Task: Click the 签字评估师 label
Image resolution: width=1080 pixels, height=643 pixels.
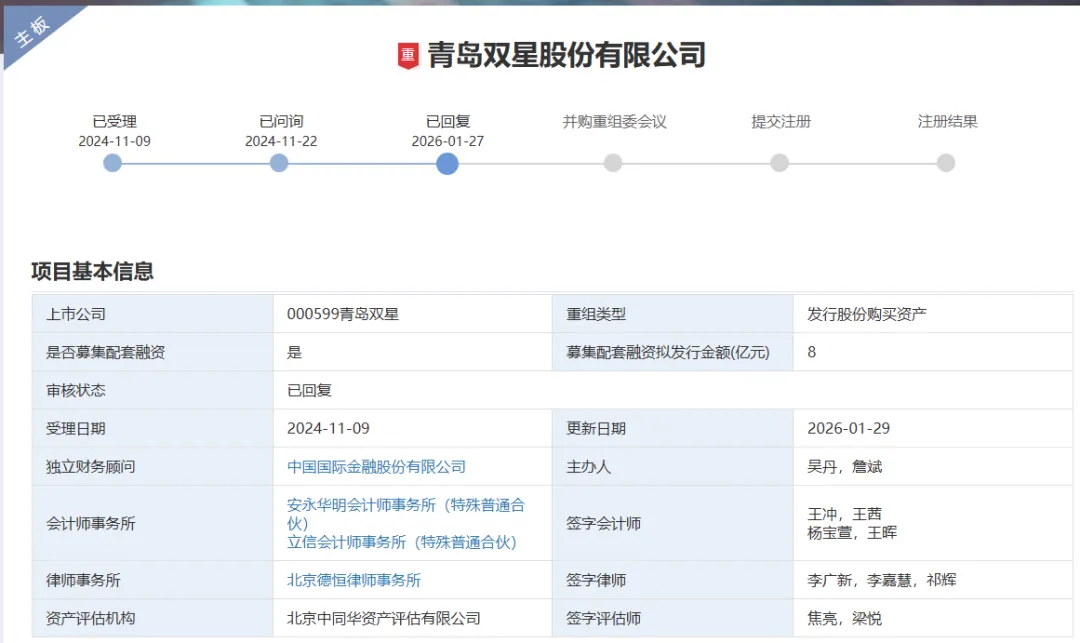Action: coord(603,618)
